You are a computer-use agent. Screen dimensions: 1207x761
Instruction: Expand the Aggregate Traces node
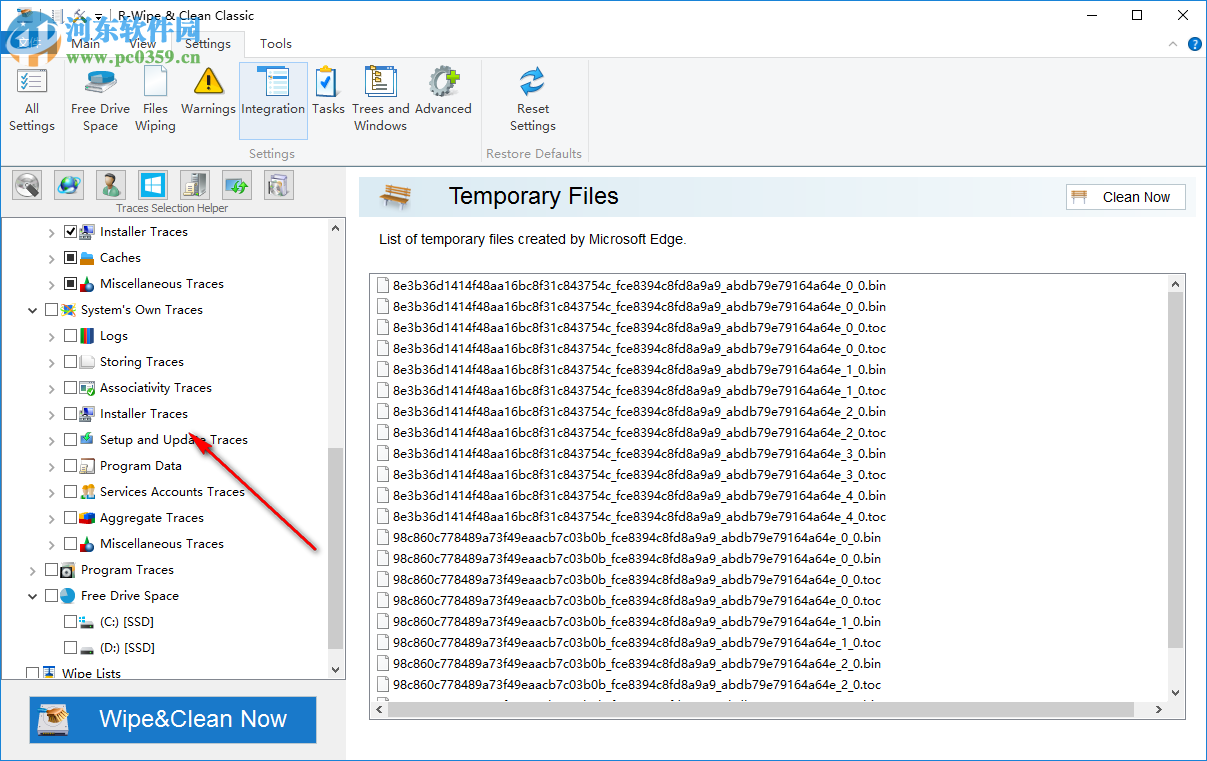[52, 518]
